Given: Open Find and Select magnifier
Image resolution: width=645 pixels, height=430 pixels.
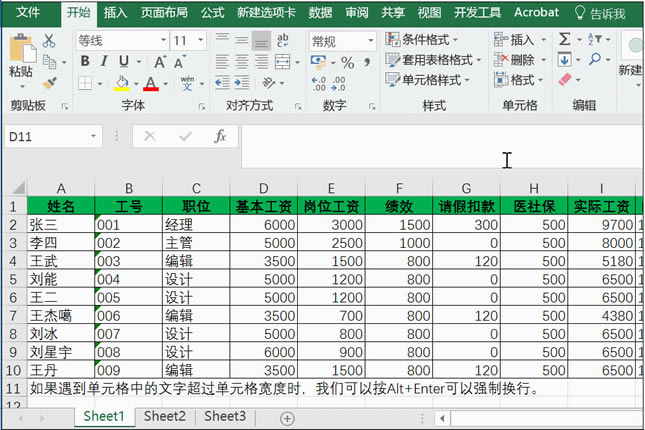Looking at the screenshot, I should pyautogui.click(x=594, y=59).
